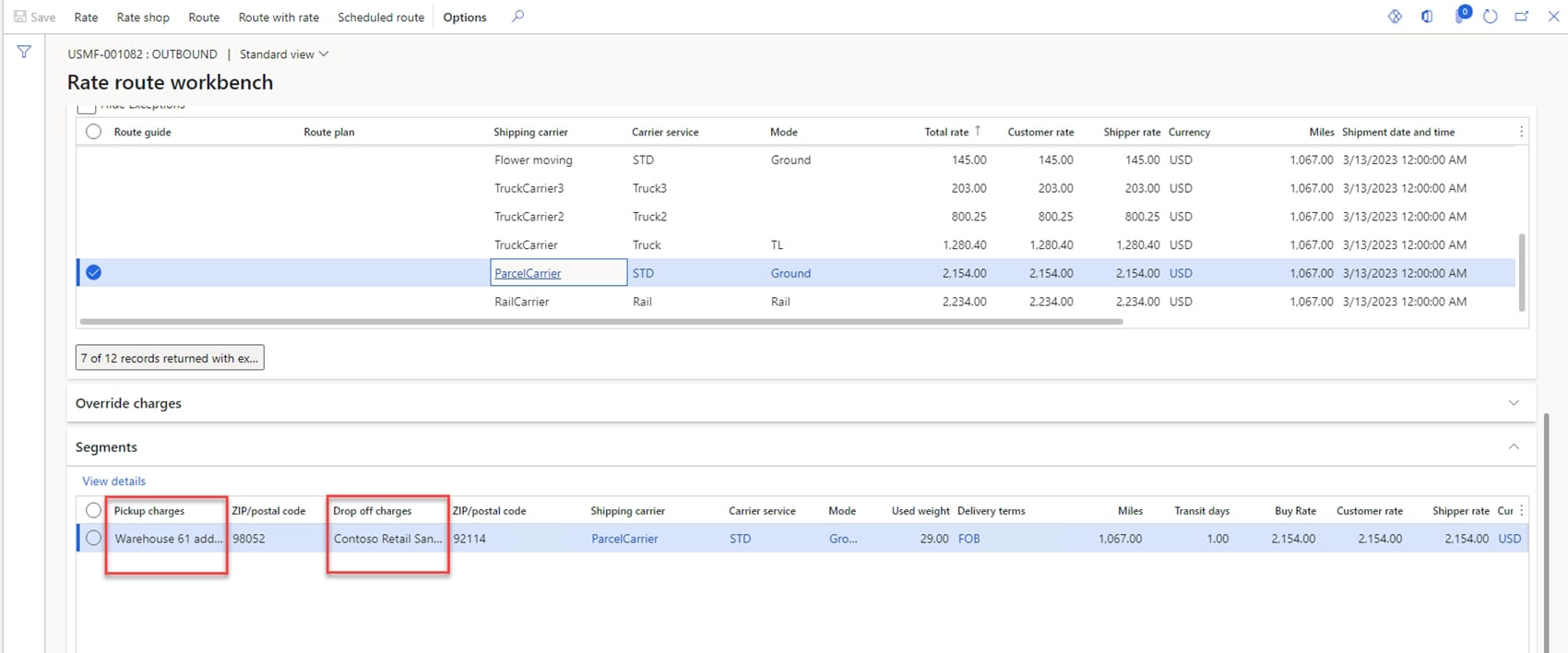Open route grid column options menu

click(x=1521, y=132)
